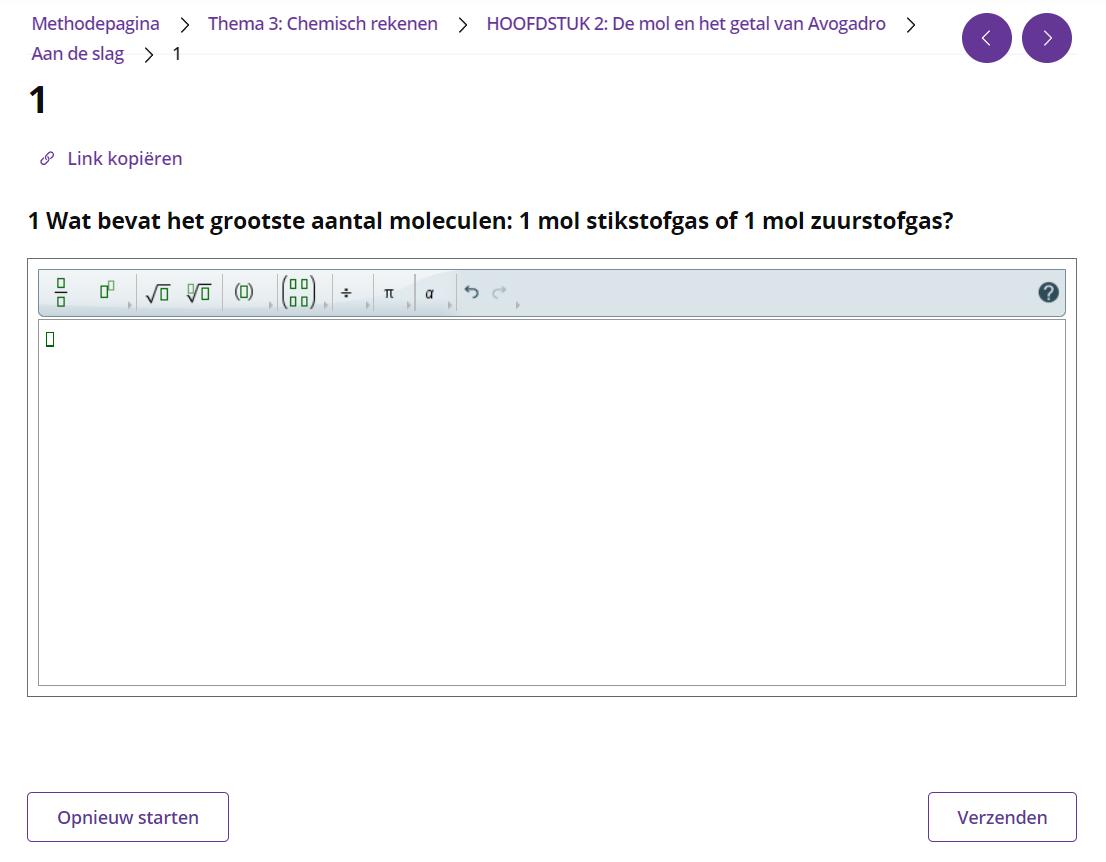Click inside the math answer input area
The width and height of the screenshot is (1106, 862).
(552, 502)
